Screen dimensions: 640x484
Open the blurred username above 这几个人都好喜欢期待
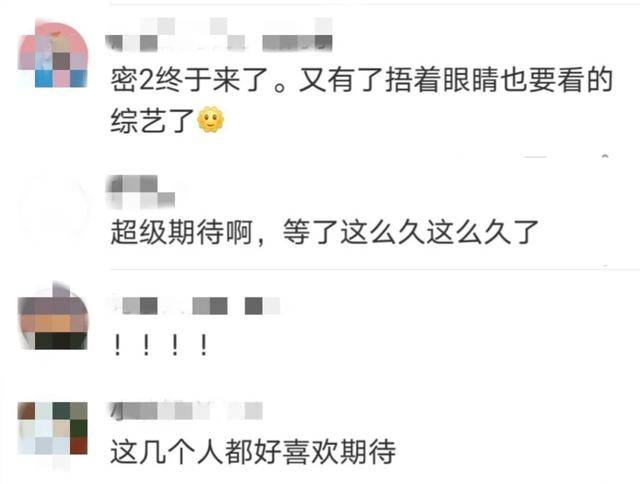coord(184,411)
